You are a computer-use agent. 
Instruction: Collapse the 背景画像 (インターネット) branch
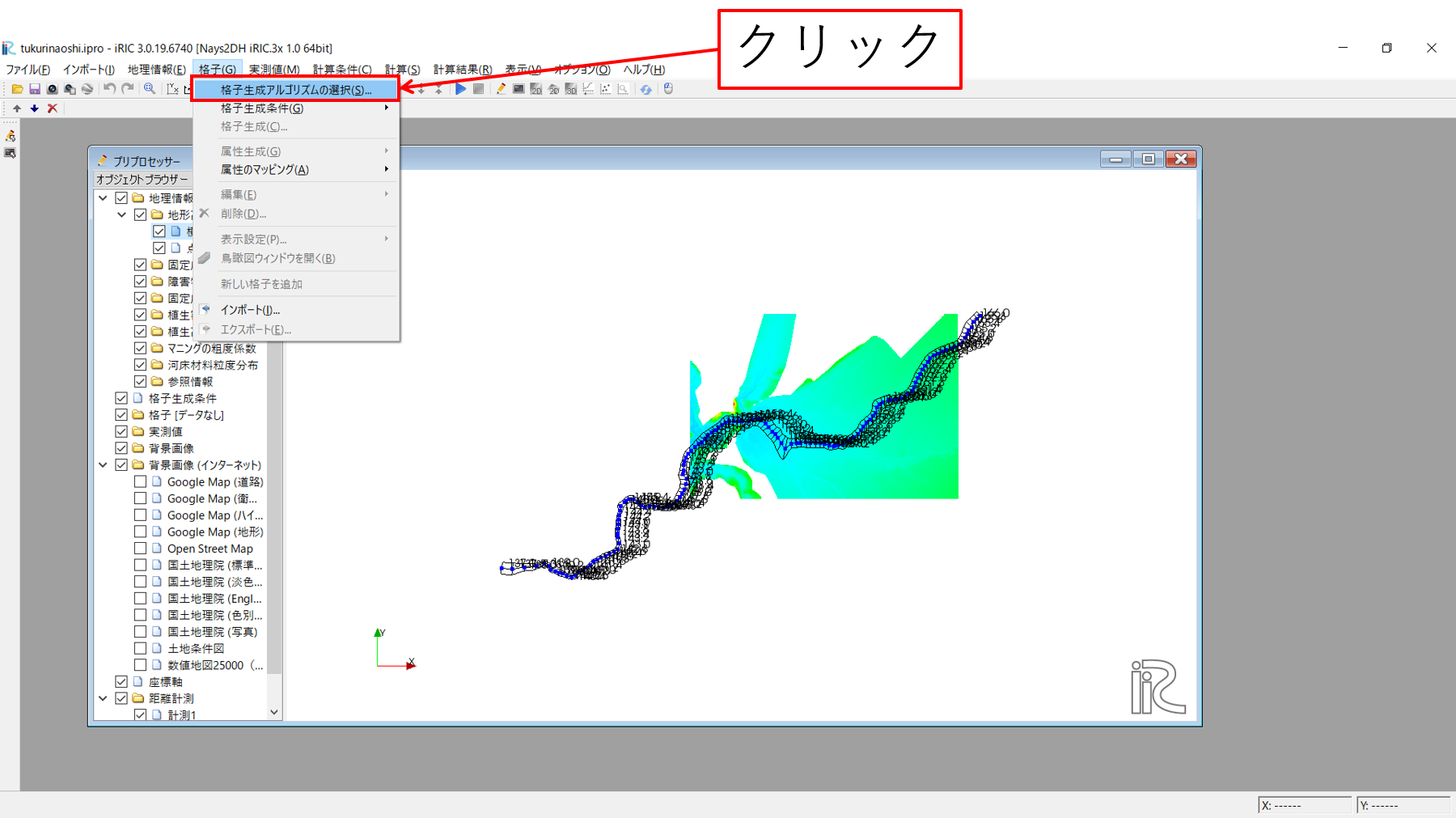[x=104, y=464]
